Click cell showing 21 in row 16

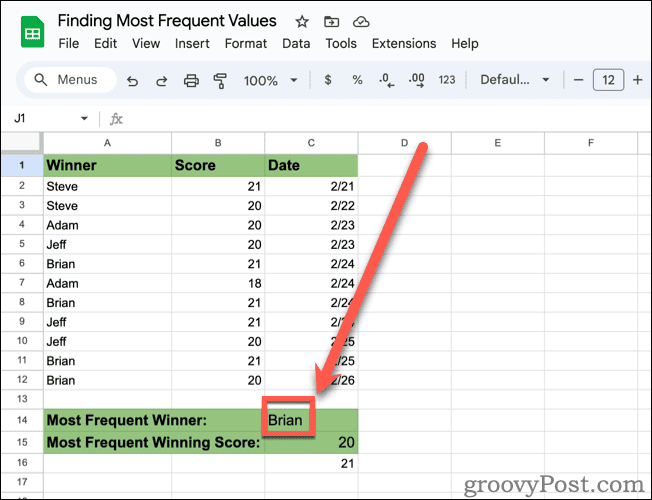pos(311,463)
